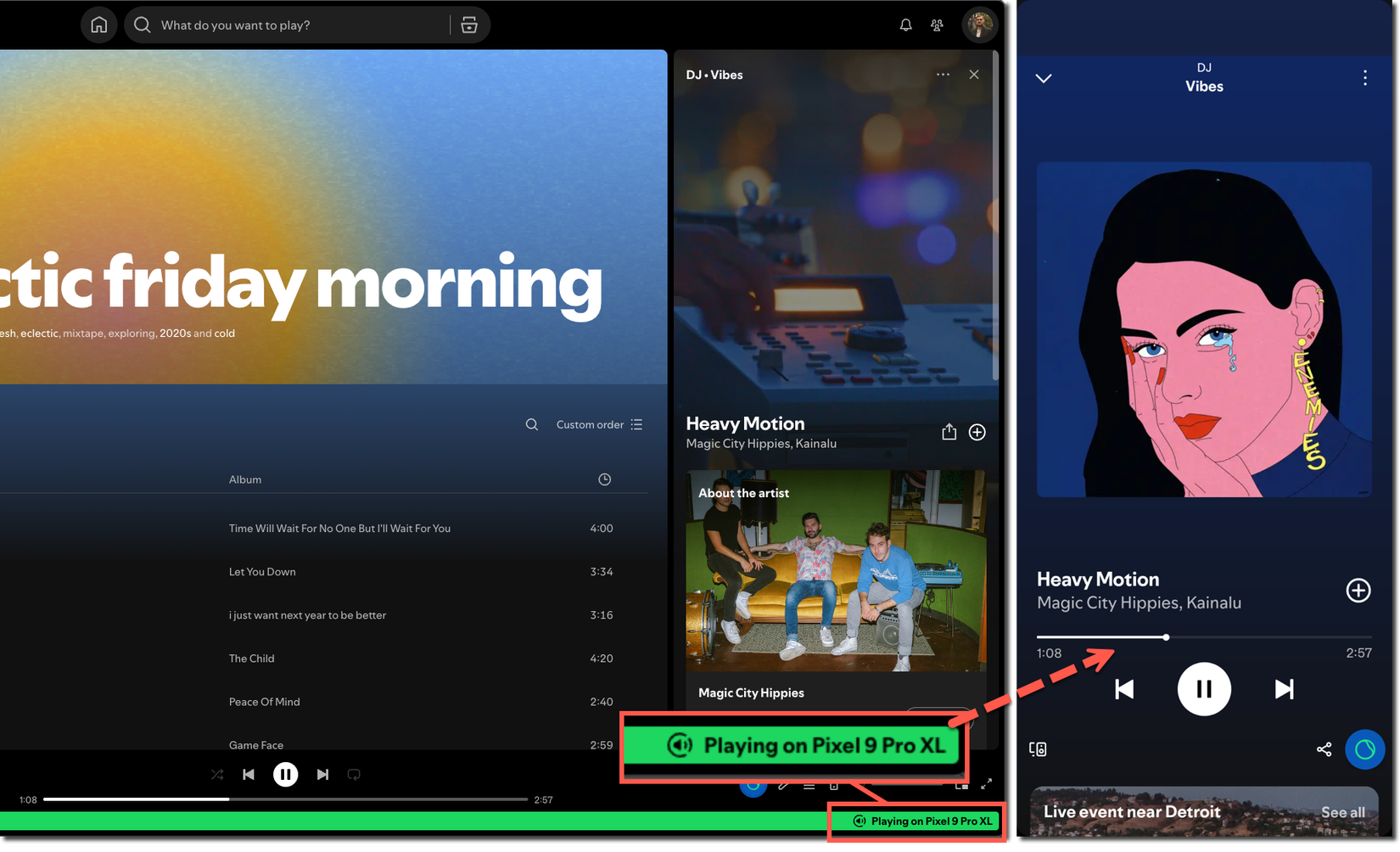Screen dimensions: 1400x852
Task: Open the Heavy Motion title in the desktop panel
Action: coord(745,423)
